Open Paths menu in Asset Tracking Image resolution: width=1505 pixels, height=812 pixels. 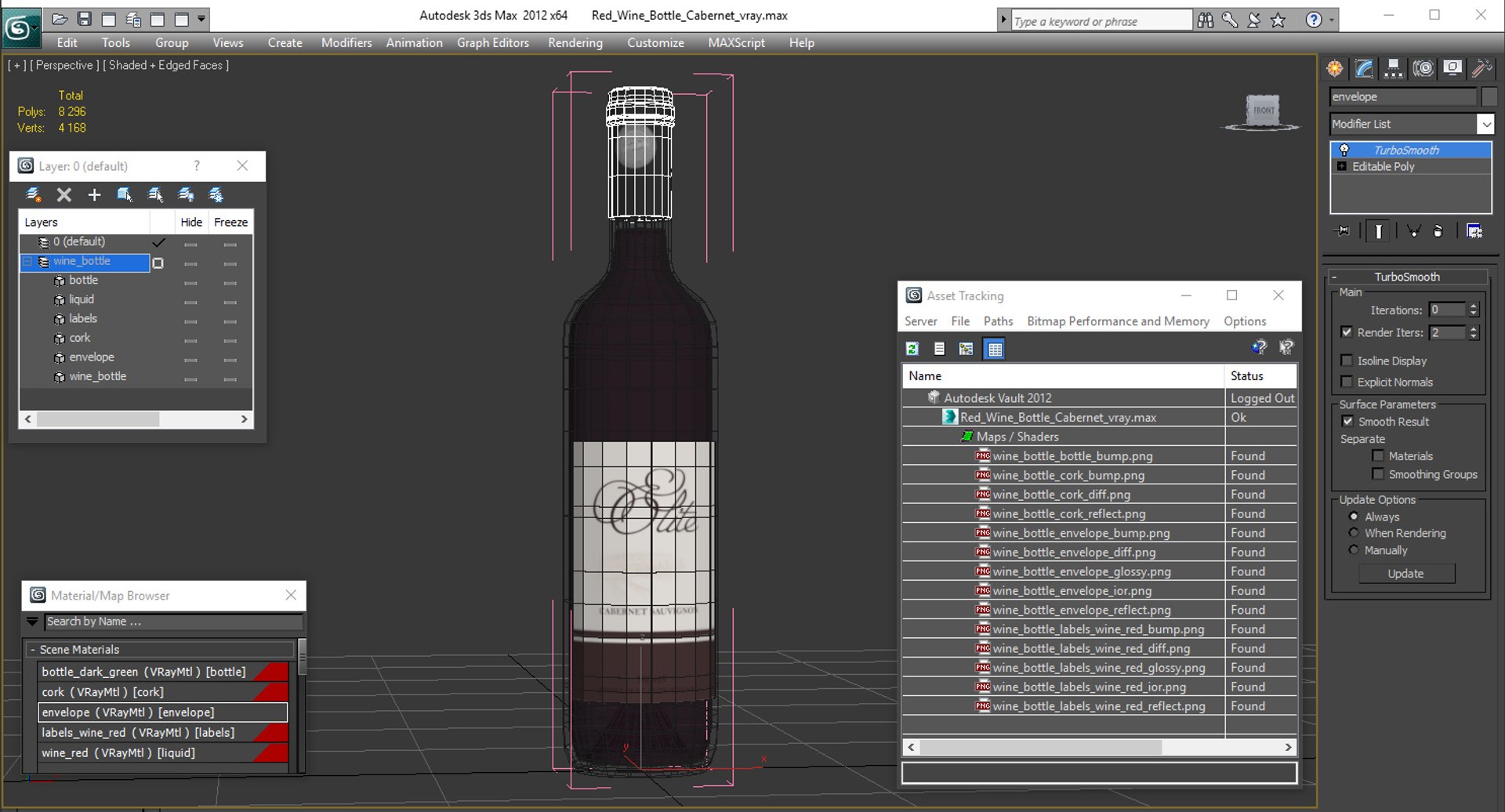click(x=998, y=321)
